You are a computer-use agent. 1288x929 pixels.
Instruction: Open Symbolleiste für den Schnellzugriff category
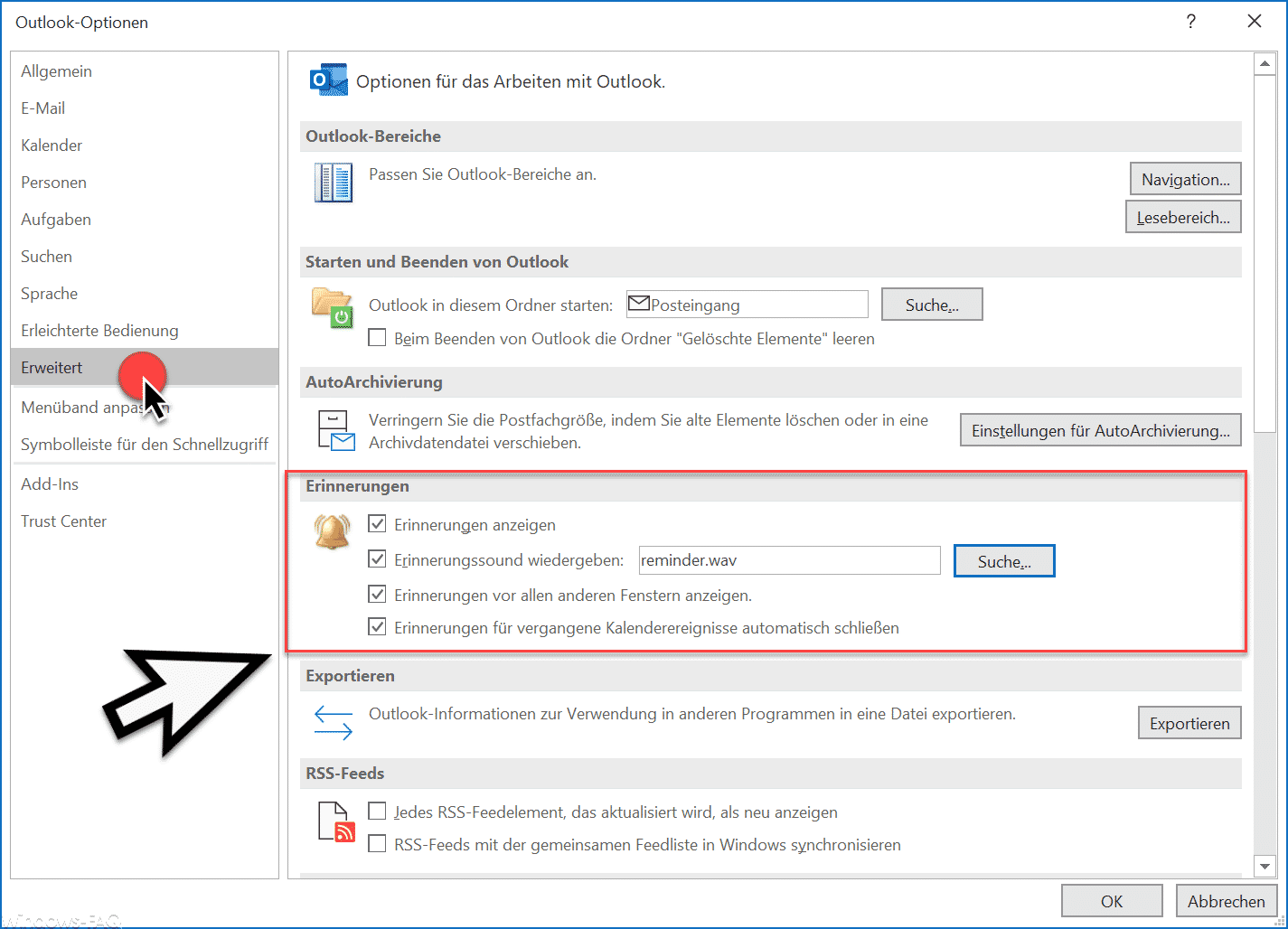145,445
